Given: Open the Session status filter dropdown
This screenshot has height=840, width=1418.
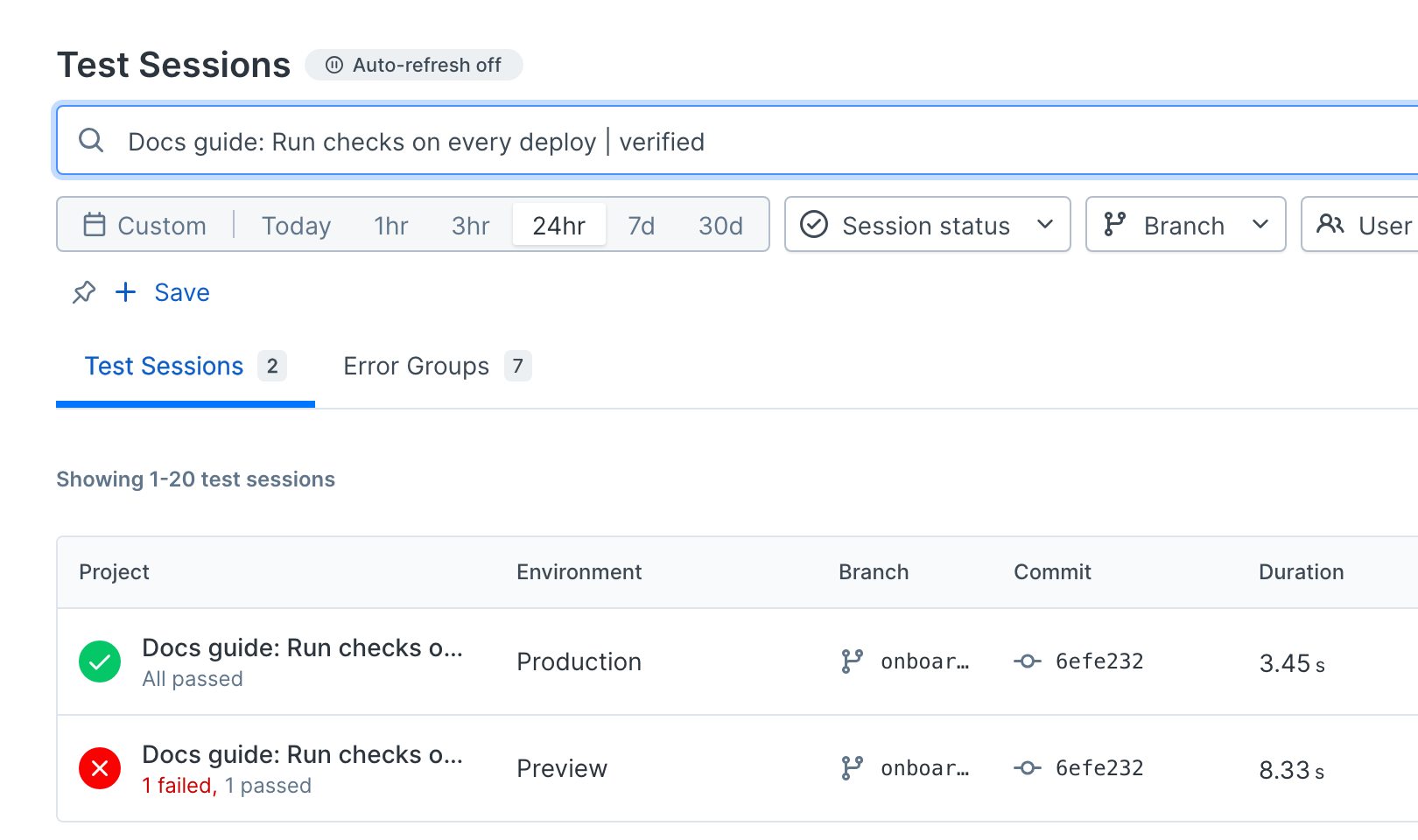Looking at the screenshot, I should point(927,225).
